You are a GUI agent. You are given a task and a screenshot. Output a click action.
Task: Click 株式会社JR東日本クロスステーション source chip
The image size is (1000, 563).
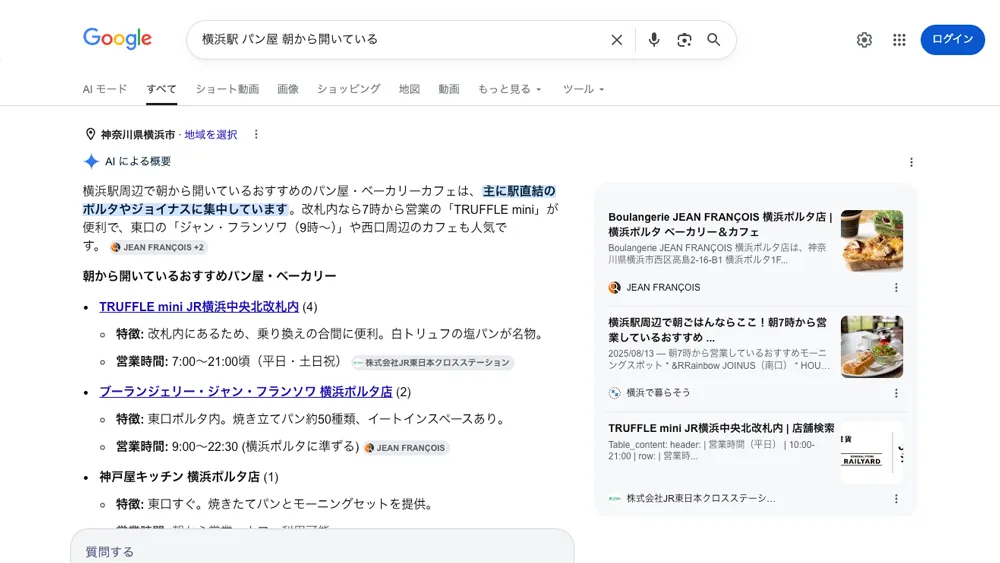pos(432,363)
